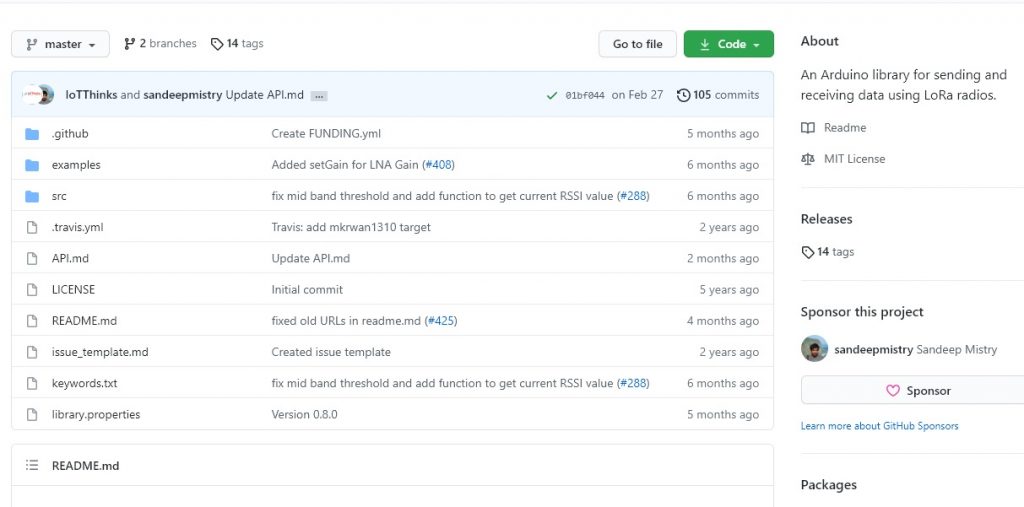Click the tag icon beside 14 tags at top

tap(217, 44)
